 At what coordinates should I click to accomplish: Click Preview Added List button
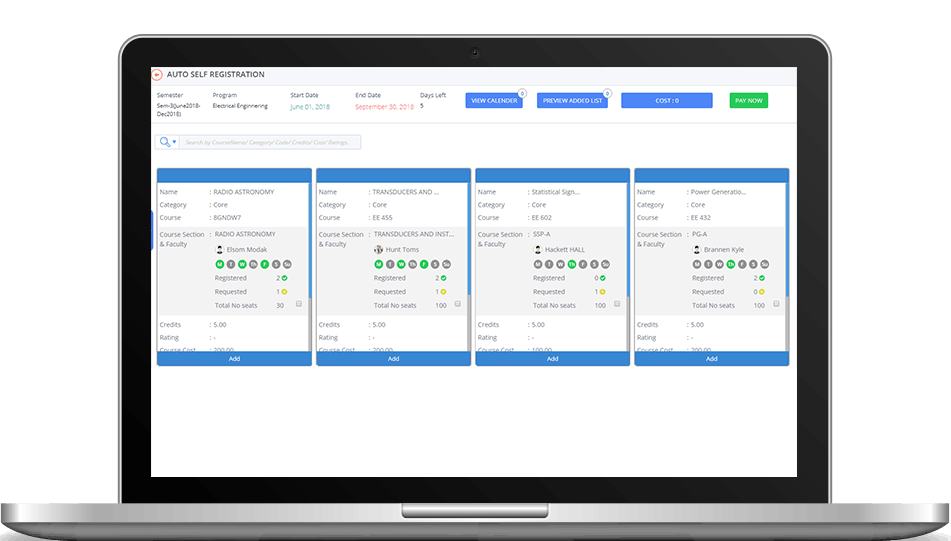[573, 101]
